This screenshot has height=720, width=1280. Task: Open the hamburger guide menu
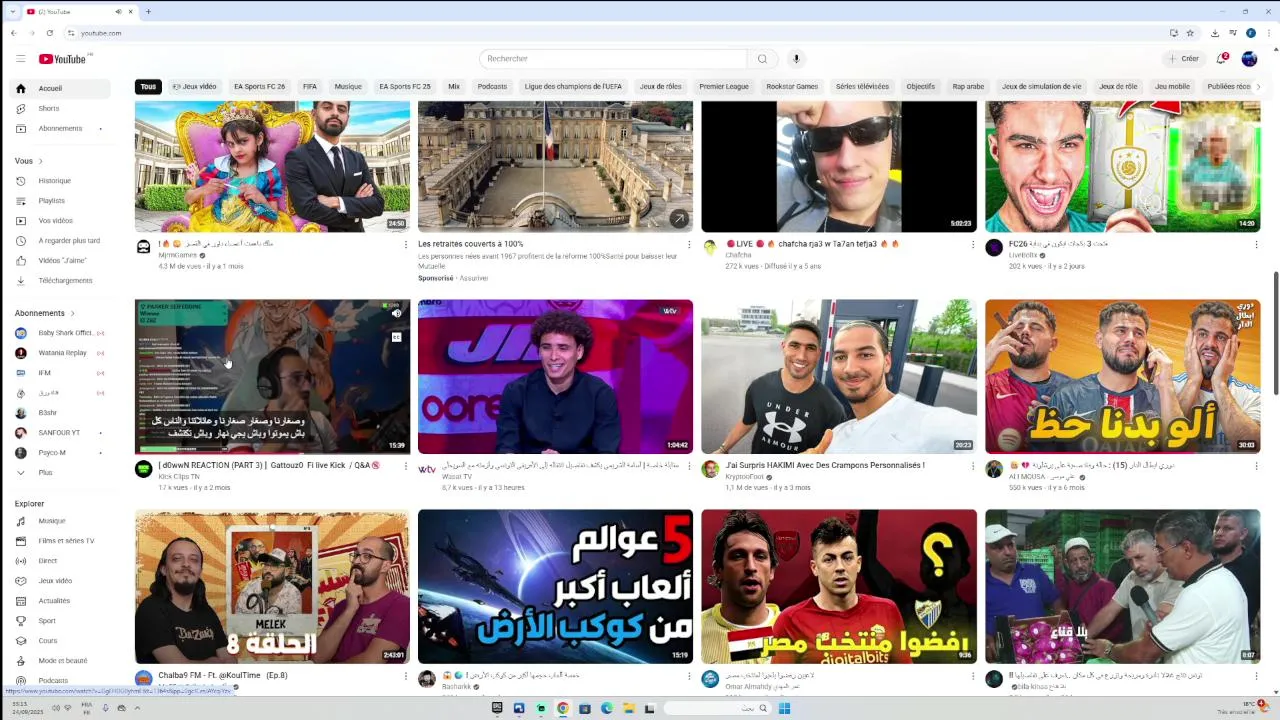click(20, 59)
